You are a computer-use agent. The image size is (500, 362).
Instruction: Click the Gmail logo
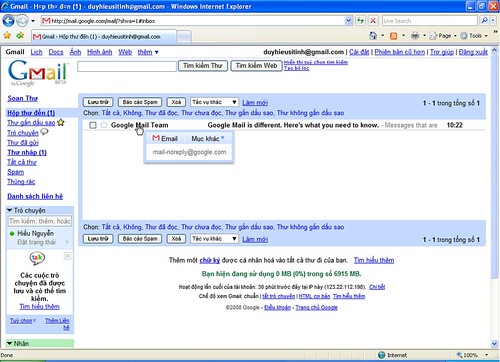pyautogui.click(x=38, y=73)
